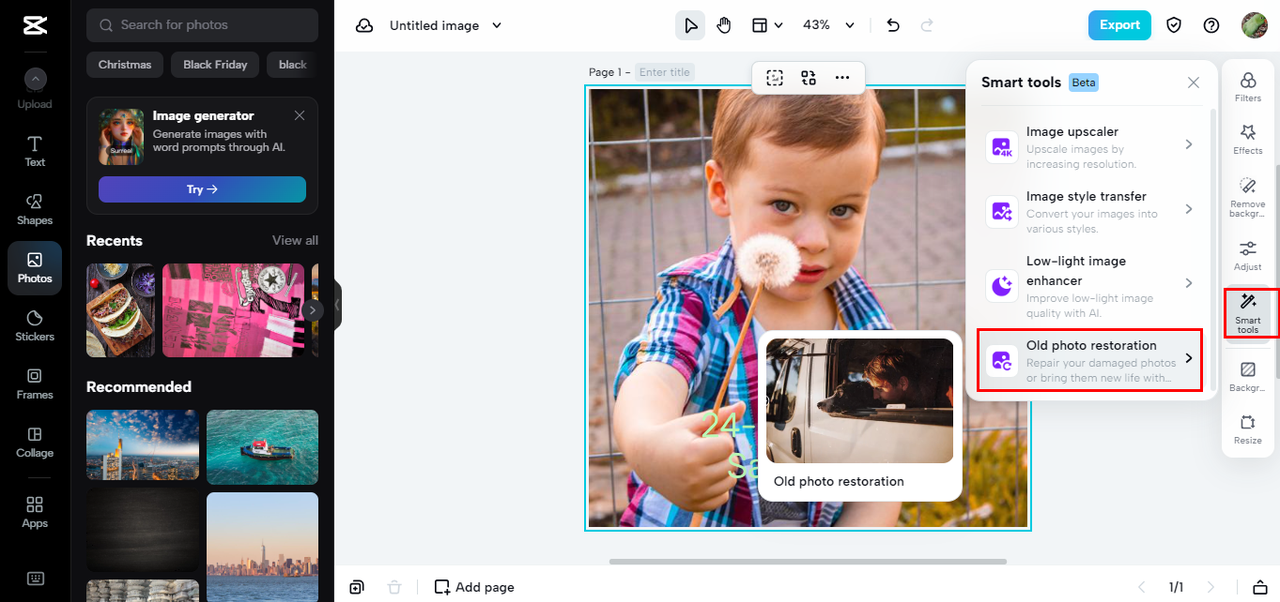Select the boat on turquoise water photo
The image size is (1280, 602).
262,446
